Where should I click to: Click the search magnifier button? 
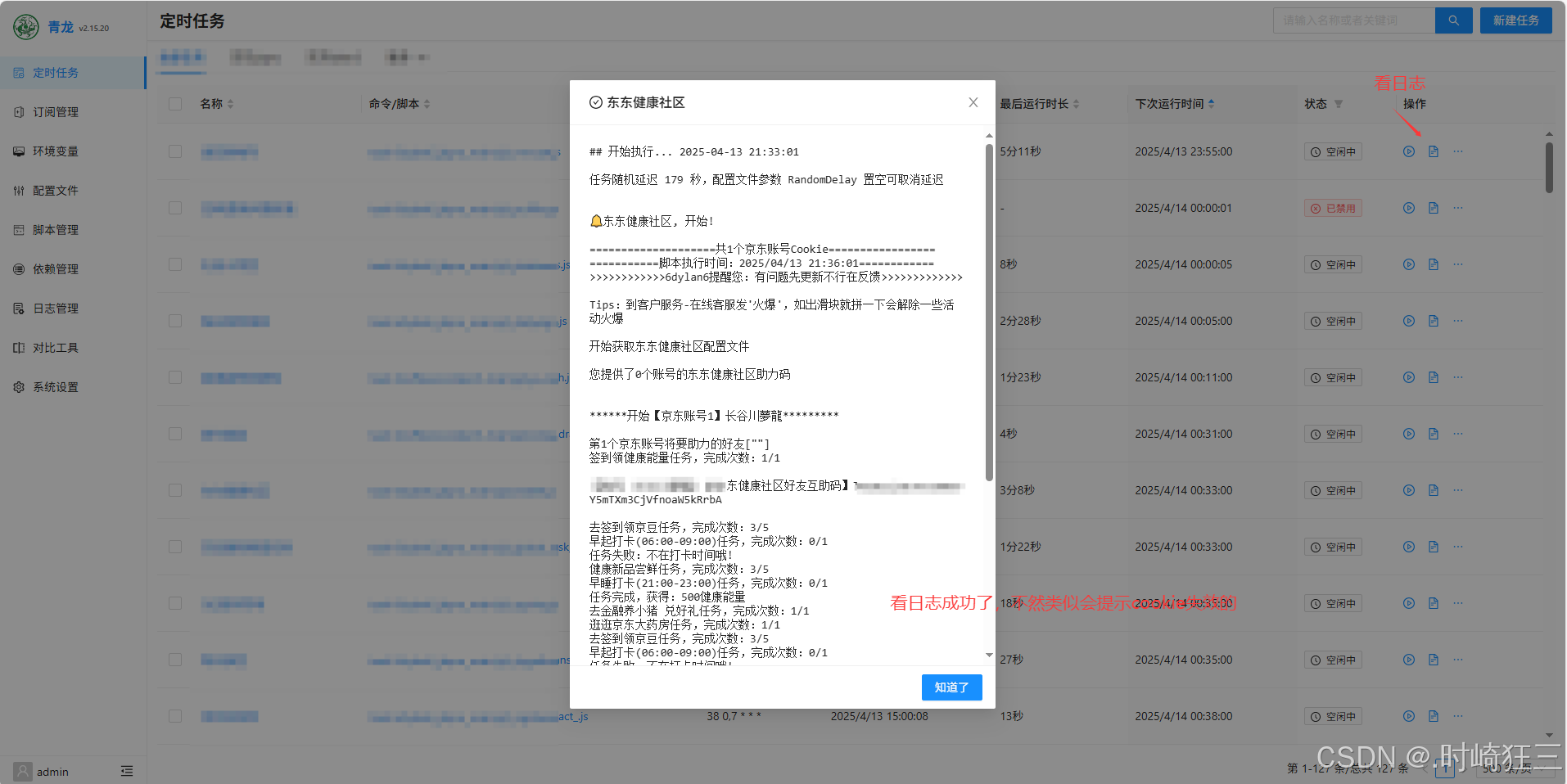(1453, 20)
